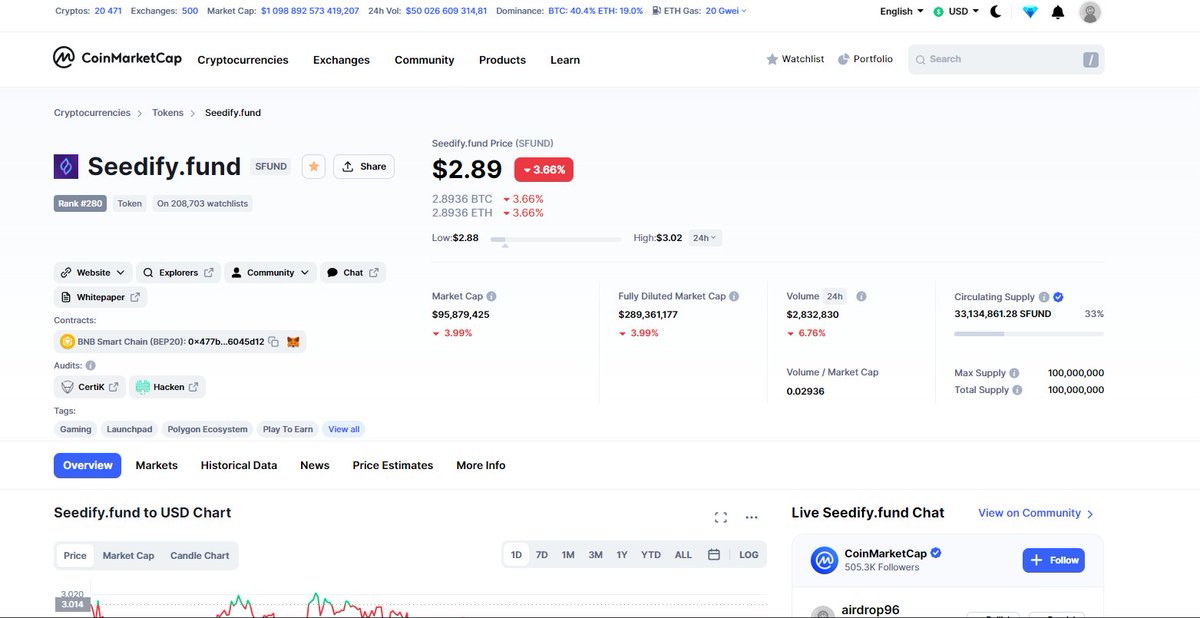Click Max Supply info icon
The image size is (1200, 618).
tap(1014, 373)
